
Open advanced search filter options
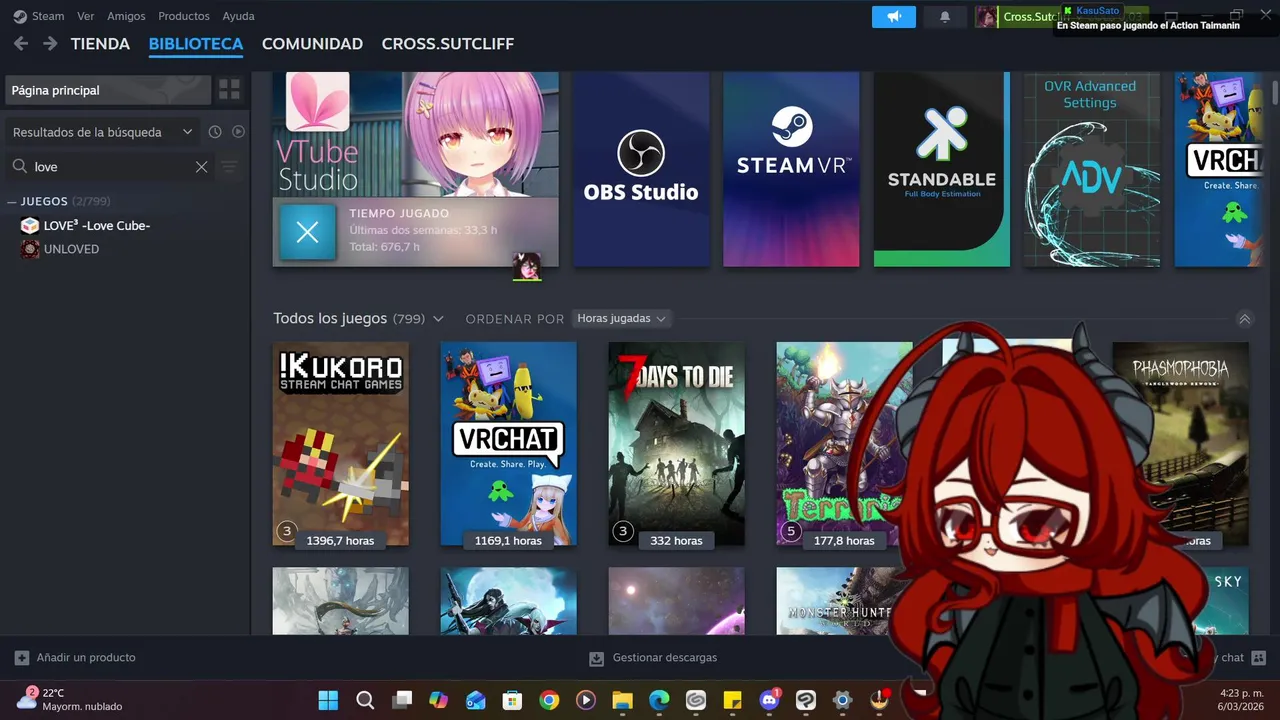coord(230,167)
